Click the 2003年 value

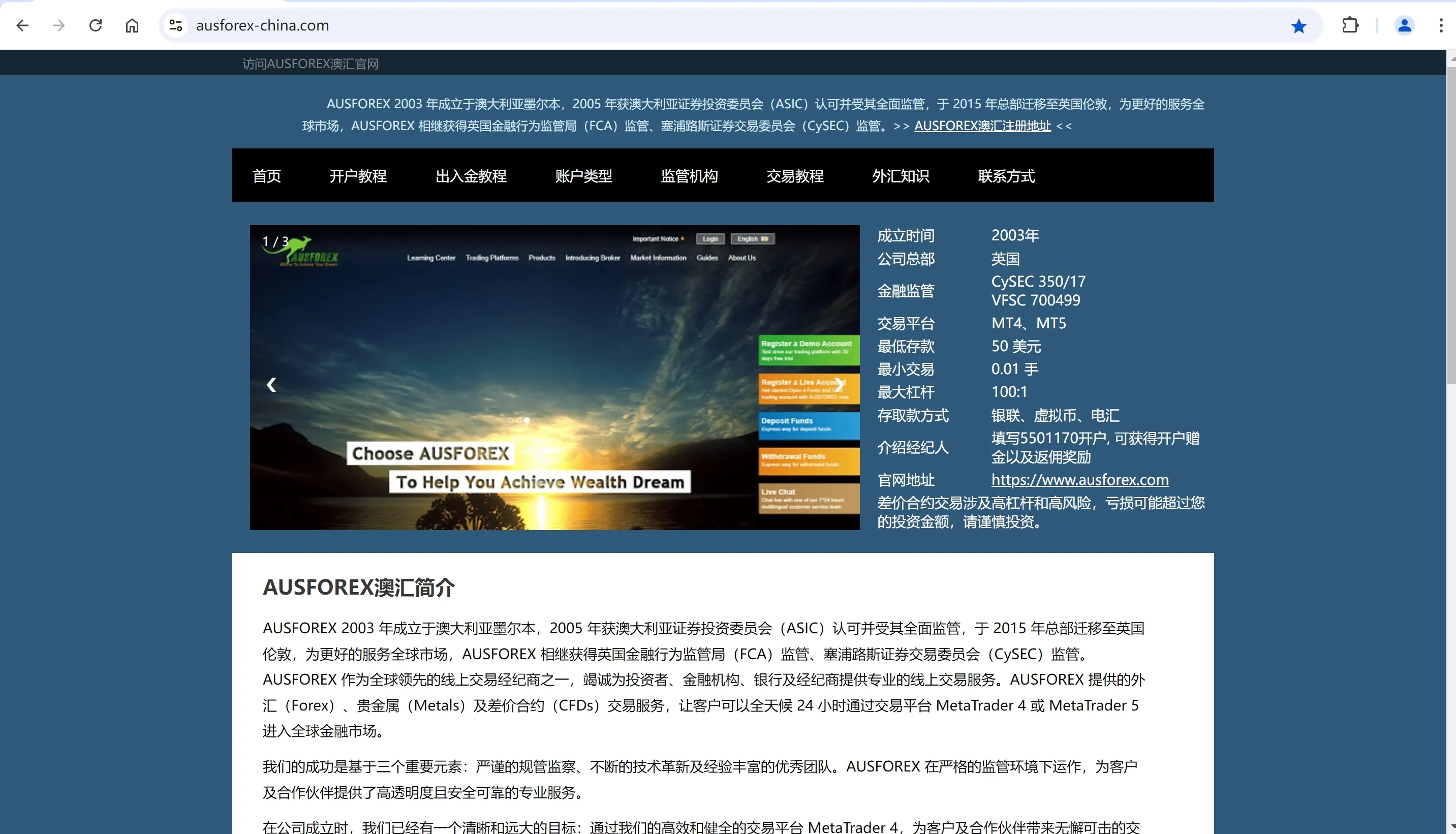pos(1015,235)
